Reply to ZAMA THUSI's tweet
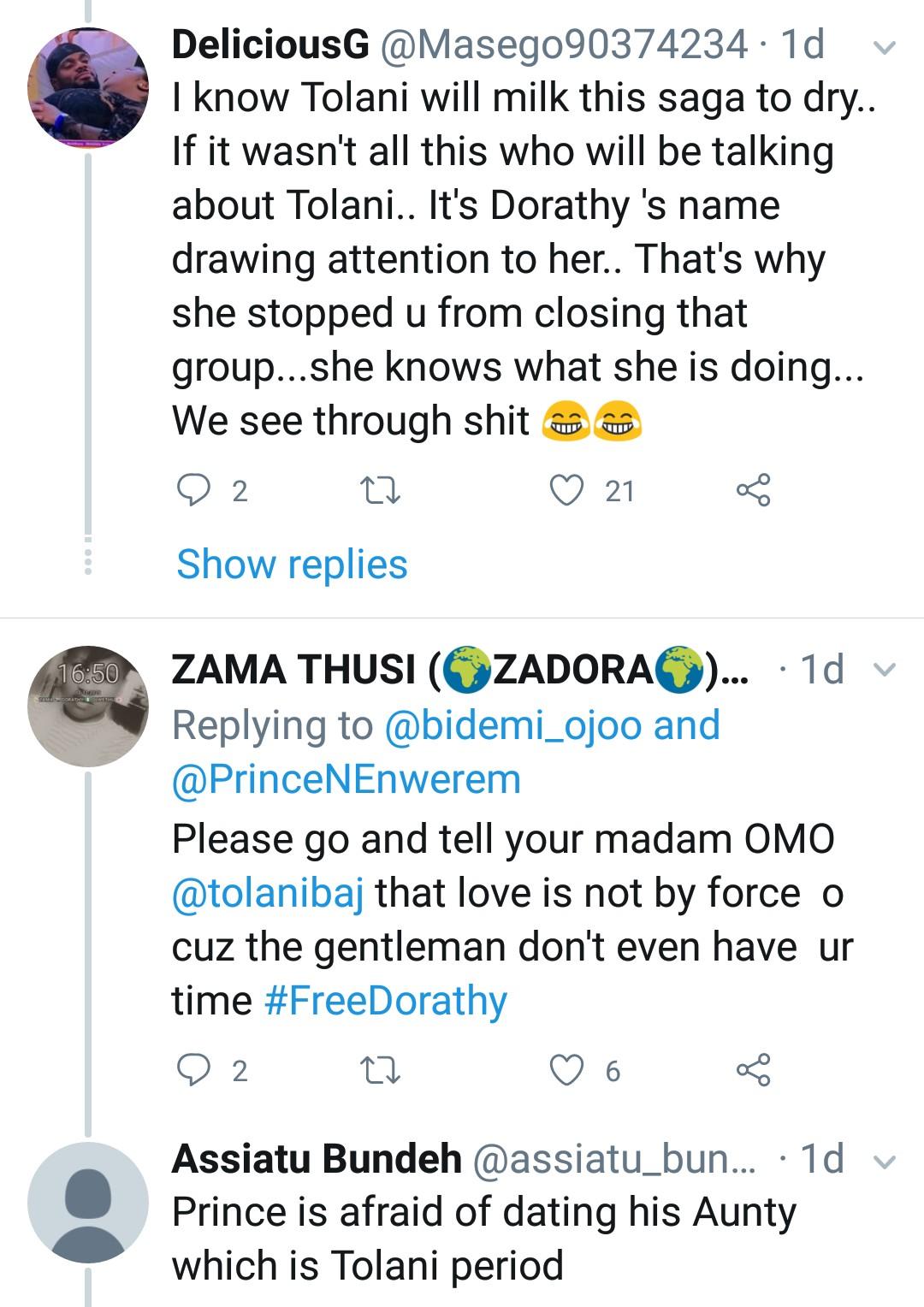Image resolution: width=924 pixels, height=1307 pixels. [193, 1070]
